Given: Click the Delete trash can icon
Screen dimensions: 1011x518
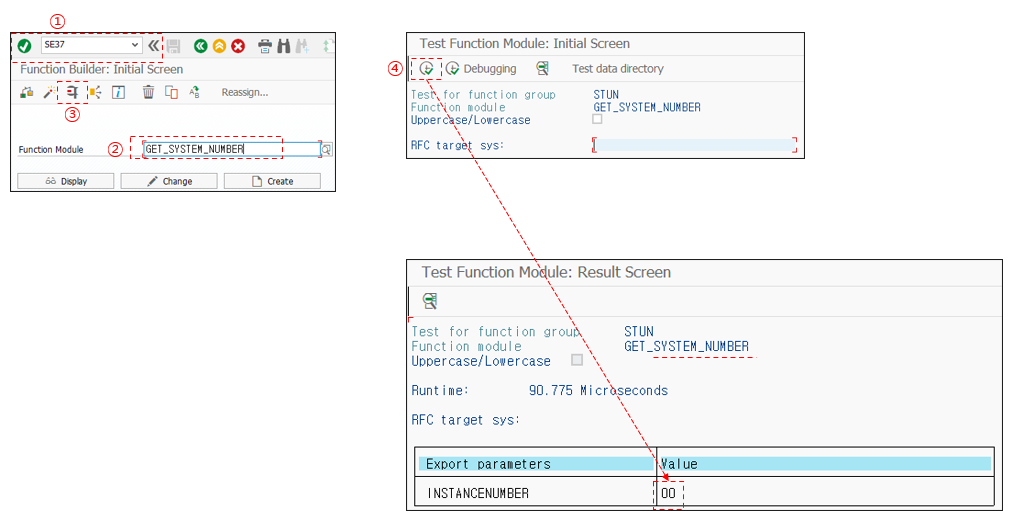Looking at the screenshot, I should tap(148, 92).
